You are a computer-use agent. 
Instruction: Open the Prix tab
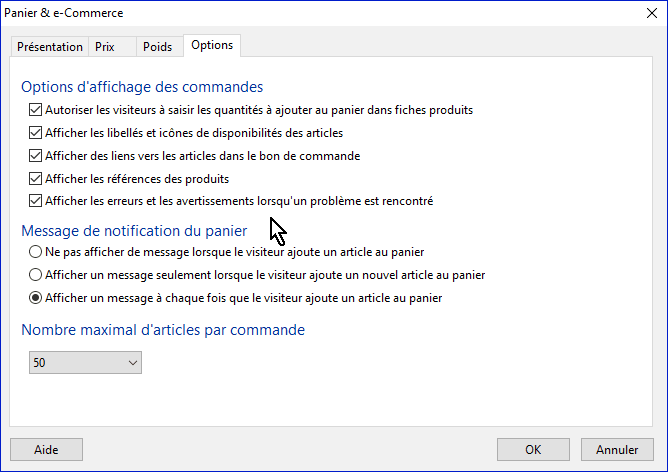(105, 47)
